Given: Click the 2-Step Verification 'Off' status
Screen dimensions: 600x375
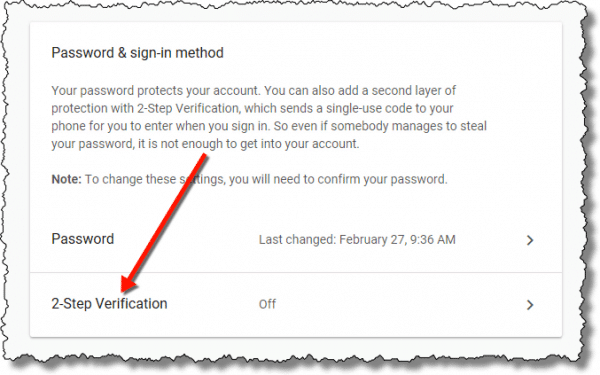Looking at the screenshot, I should click(x=267, y=304).
